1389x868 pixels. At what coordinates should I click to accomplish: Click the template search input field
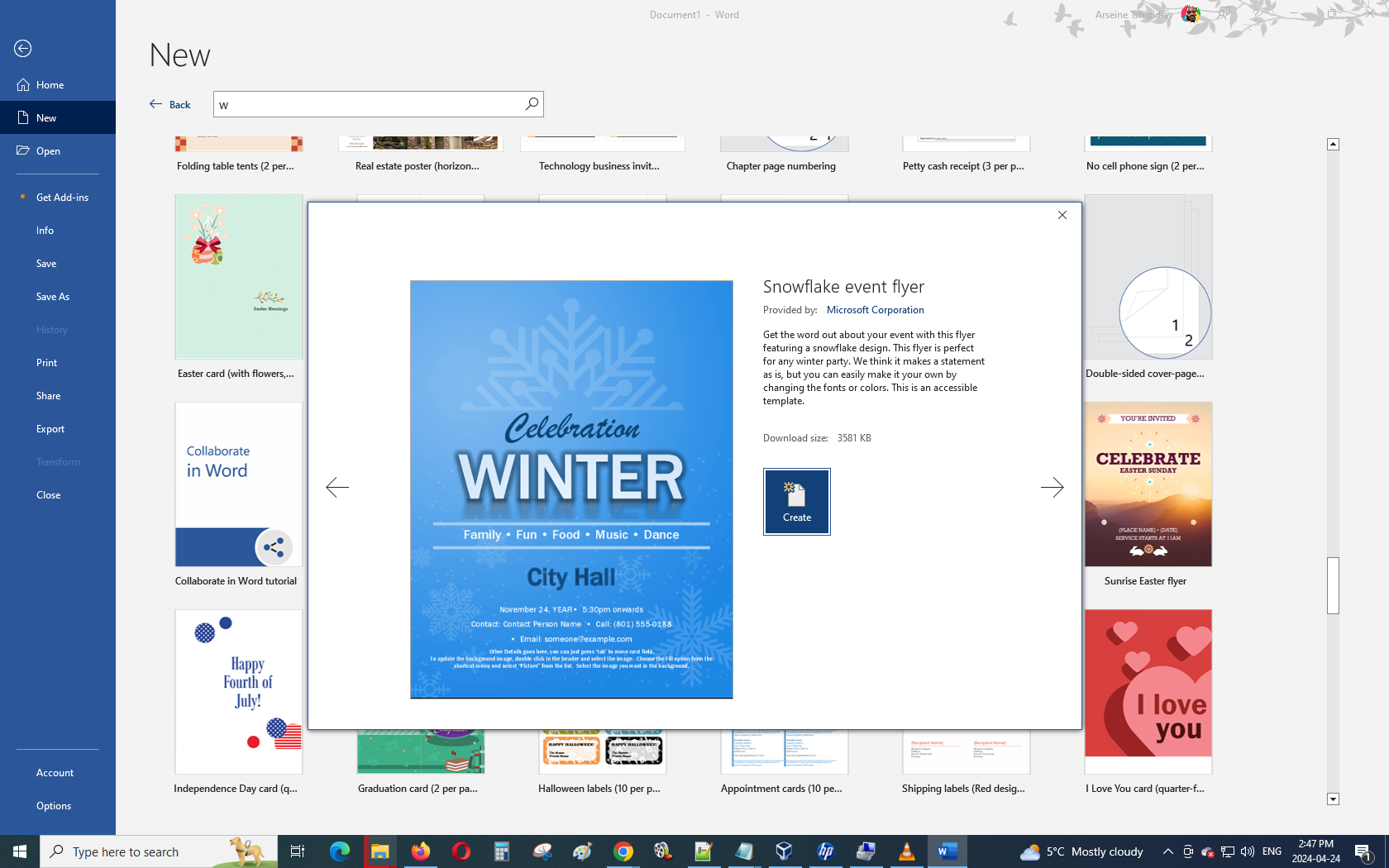pyautogui.click(x=368, y=105)
